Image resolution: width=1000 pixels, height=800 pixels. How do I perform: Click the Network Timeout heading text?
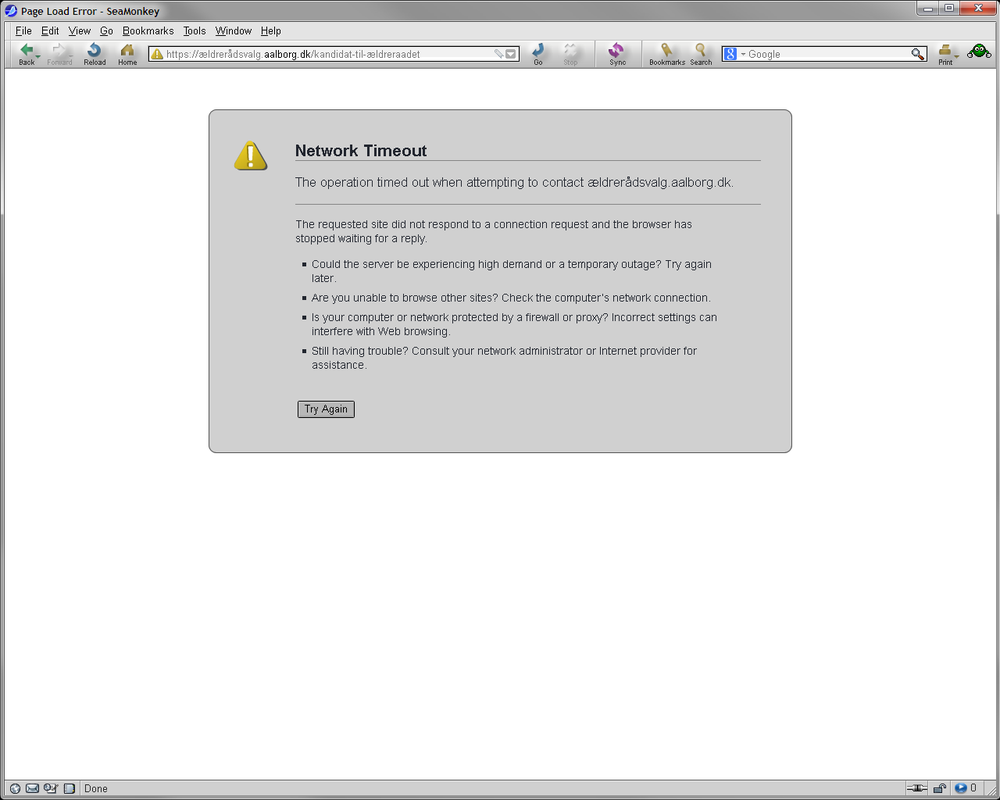(x=361, y=151)
